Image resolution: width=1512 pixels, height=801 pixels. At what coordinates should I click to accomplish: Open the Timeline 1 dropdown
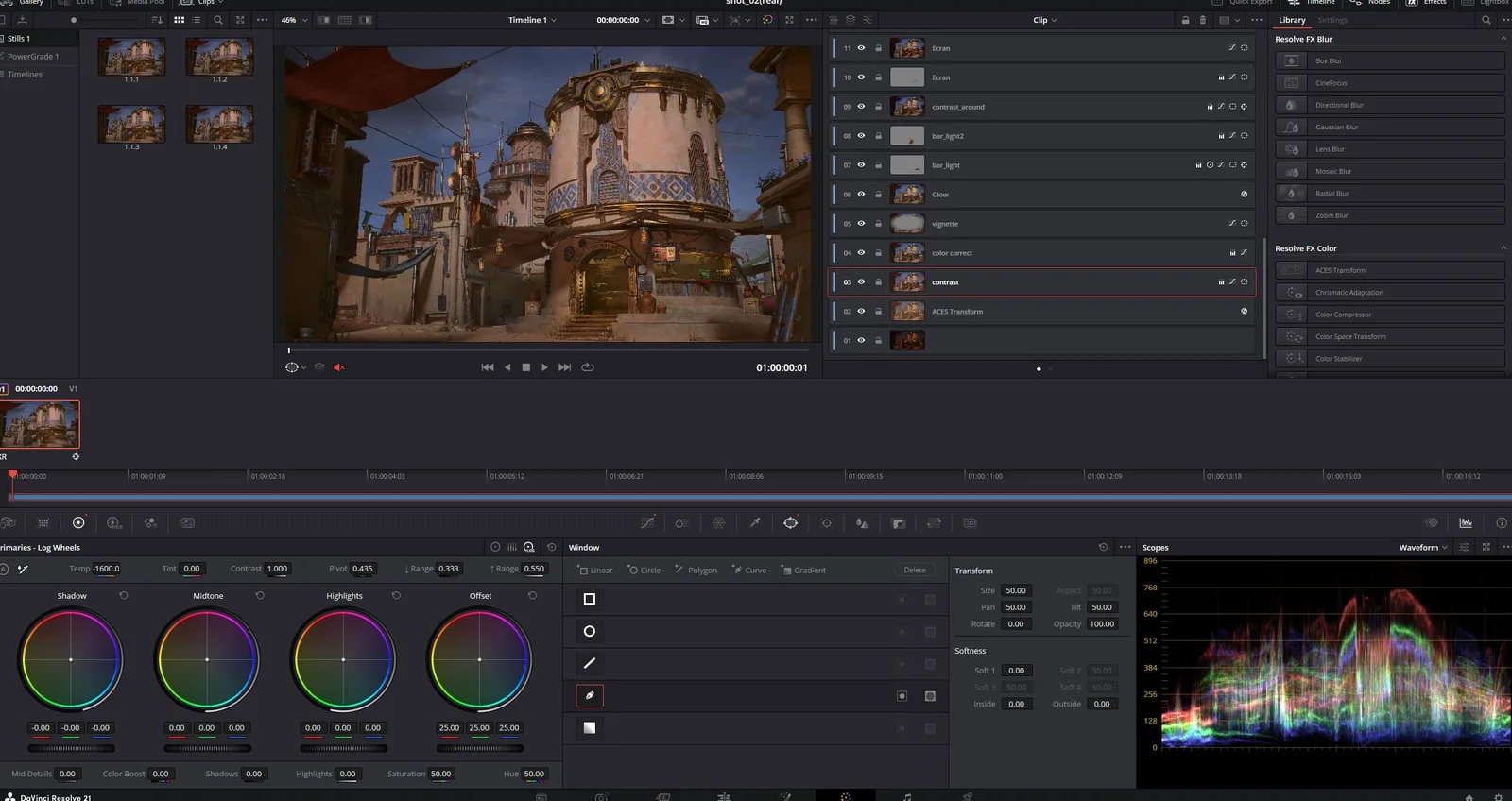pyautogui.click(x=532, y=20)
